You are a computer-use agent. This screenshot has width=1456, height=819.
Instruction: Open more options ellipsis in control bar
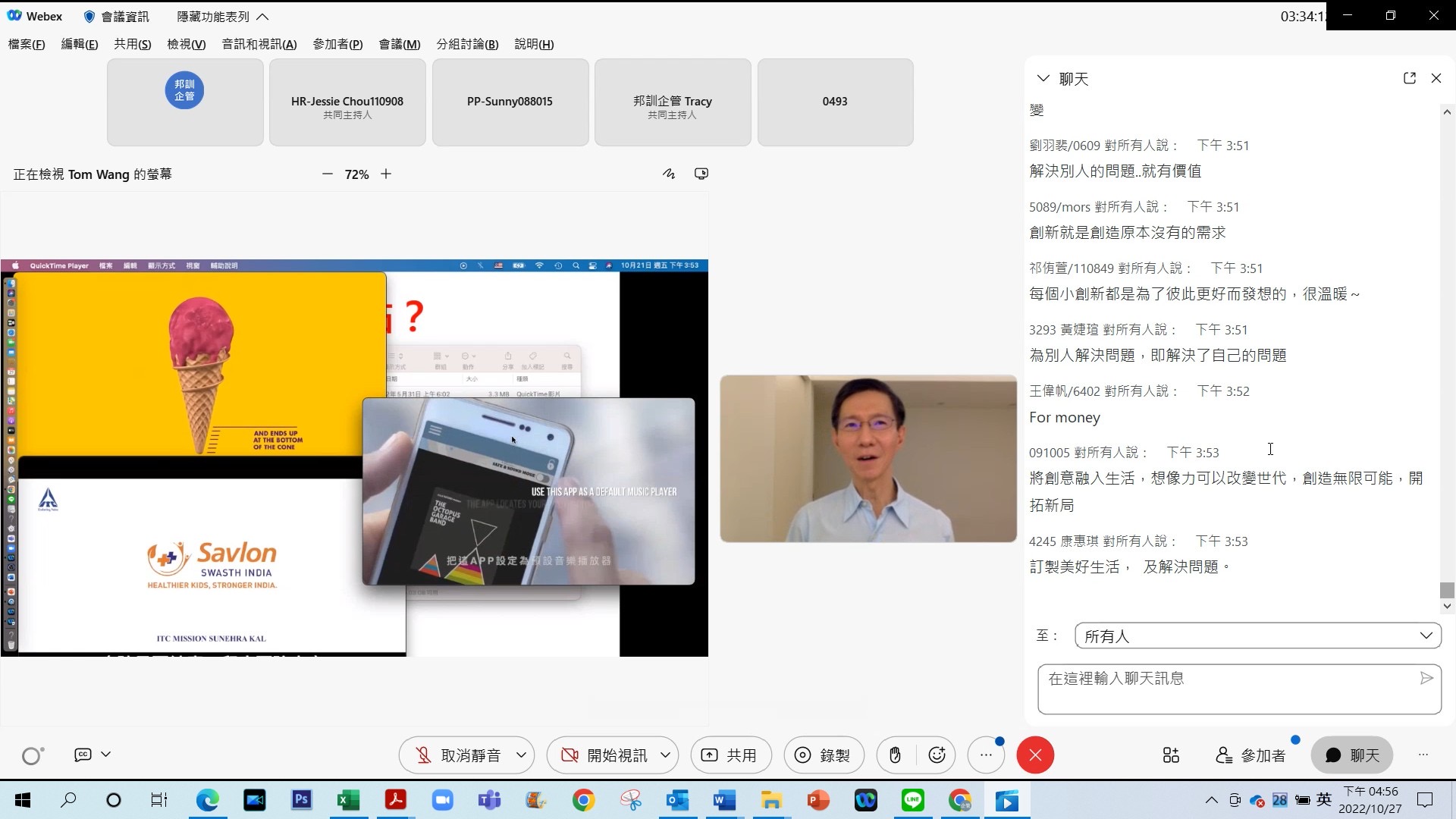click(986, 755)
